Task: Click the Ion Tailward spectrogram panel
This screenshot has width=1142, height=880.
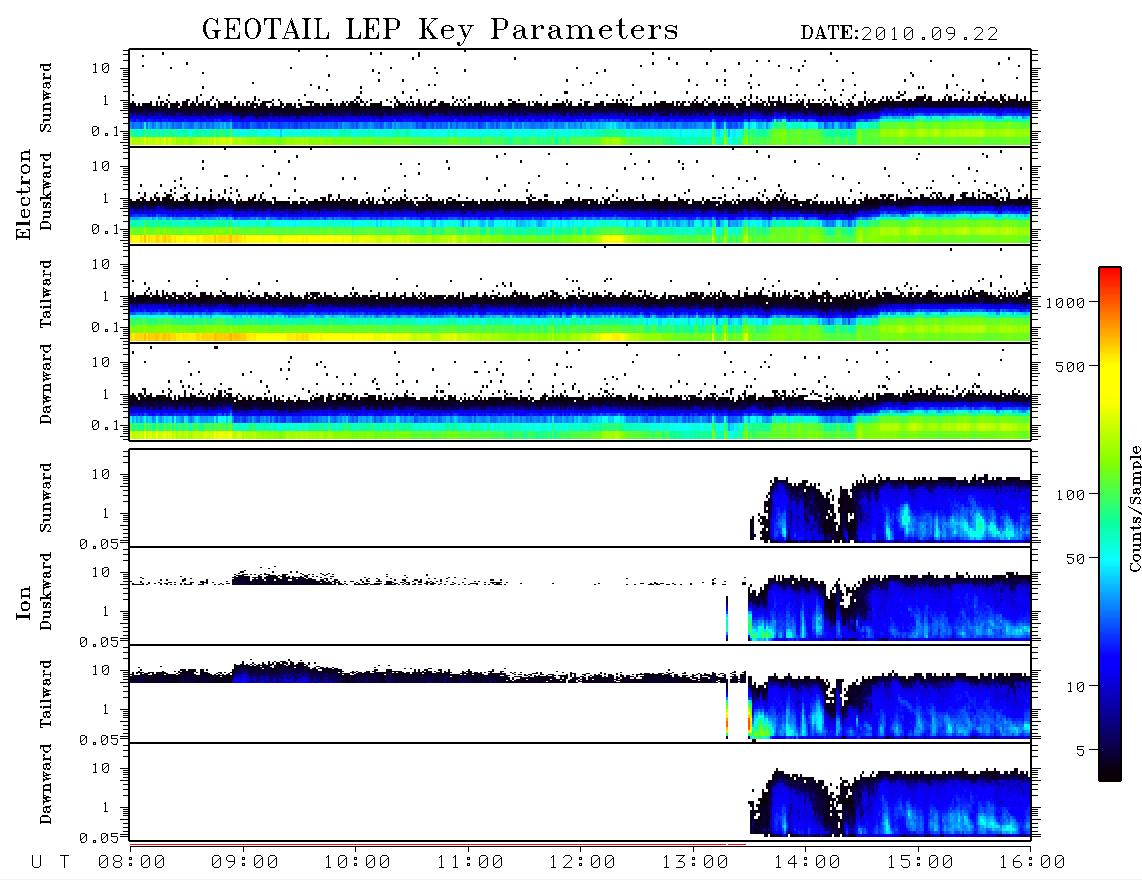Action: pos(580,694)
